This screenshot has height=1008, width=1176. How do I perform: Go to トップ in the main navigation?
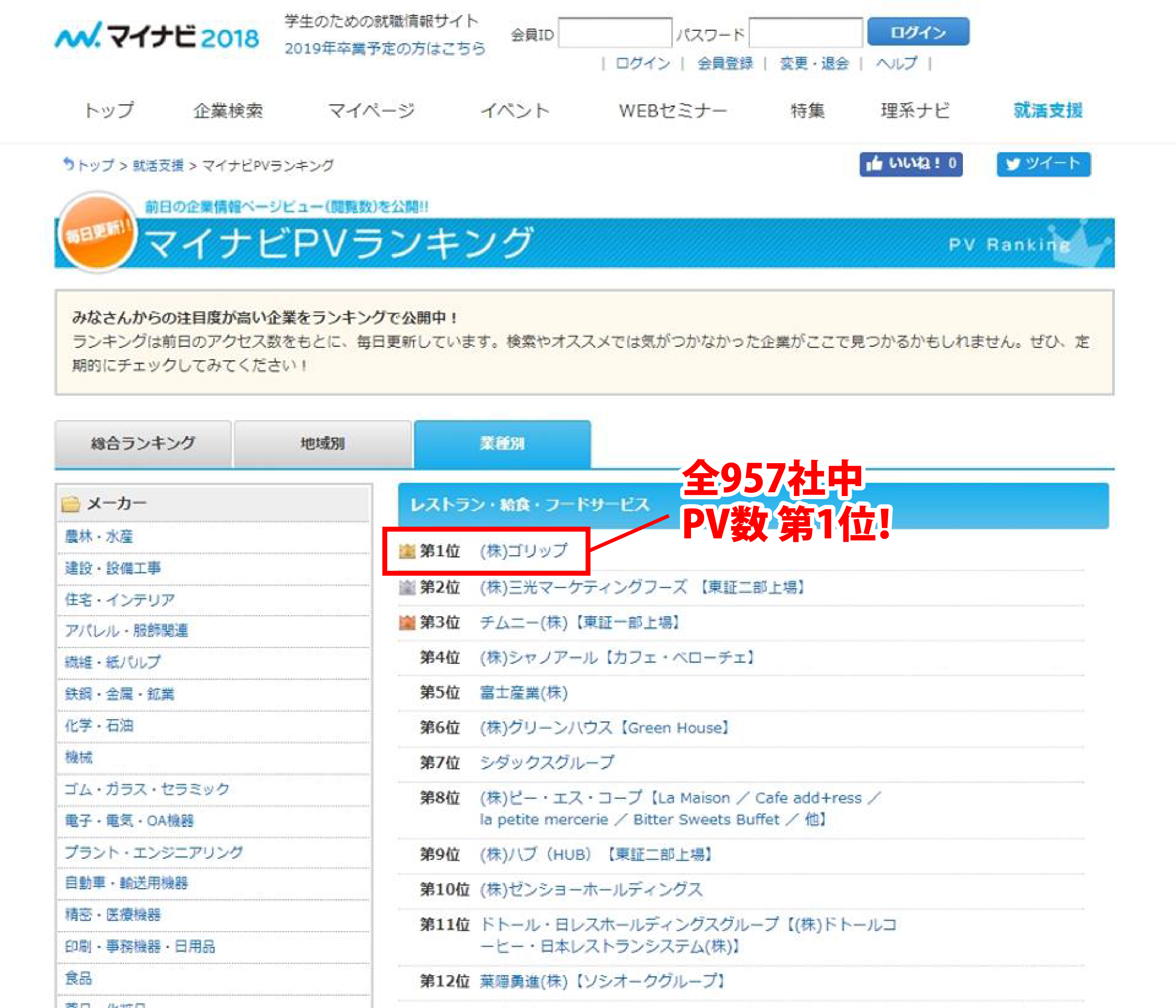(109, 110)
